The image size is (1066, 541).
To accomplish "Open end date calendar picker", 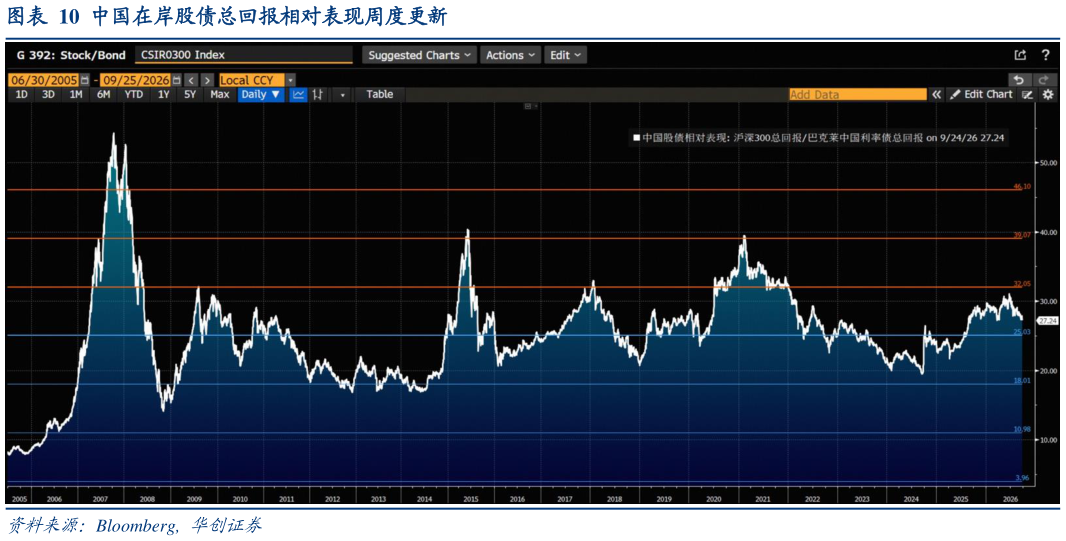I will pos(177,80).
